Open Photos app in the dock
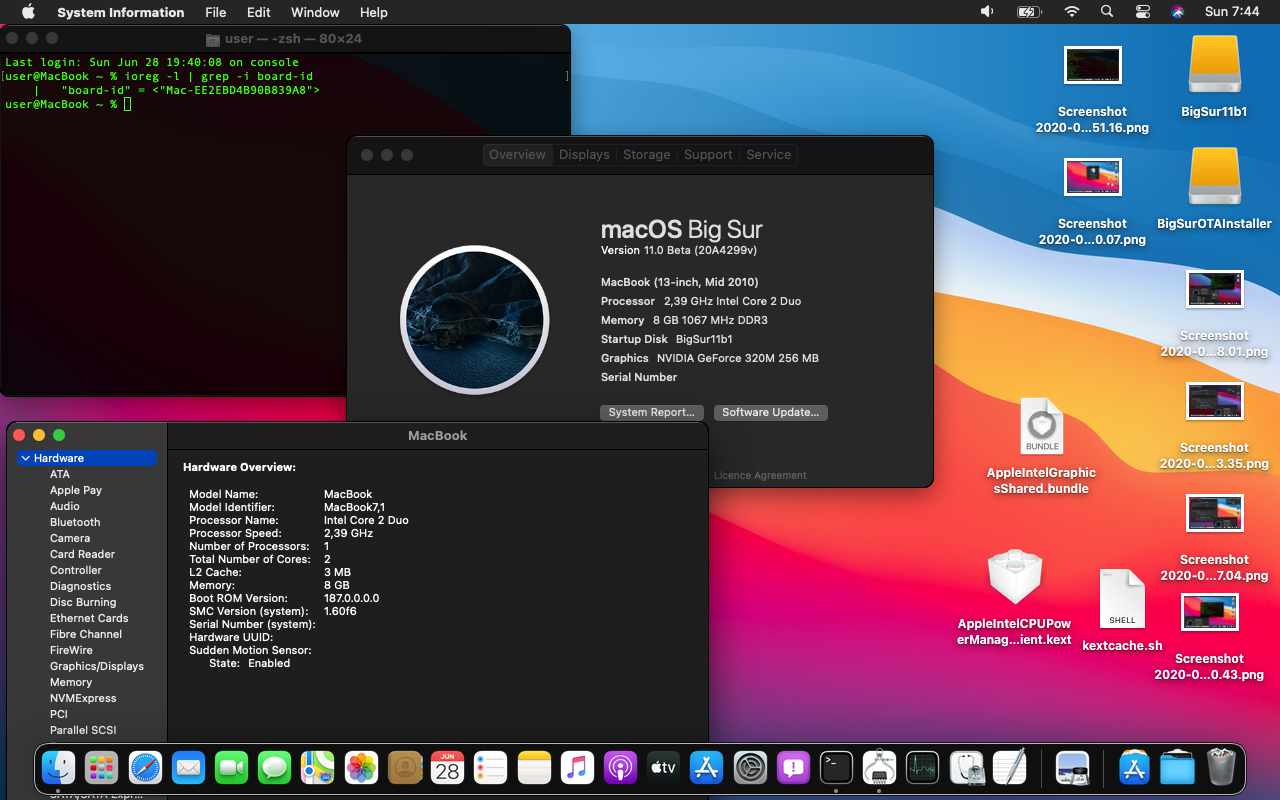This screenshot has width=1280, height=800. point(361,768)
